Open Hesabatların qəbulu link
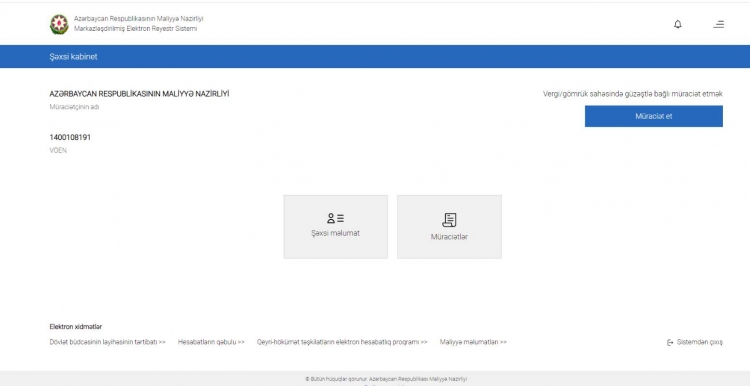 pyautogui.click(x=211, y=342)
